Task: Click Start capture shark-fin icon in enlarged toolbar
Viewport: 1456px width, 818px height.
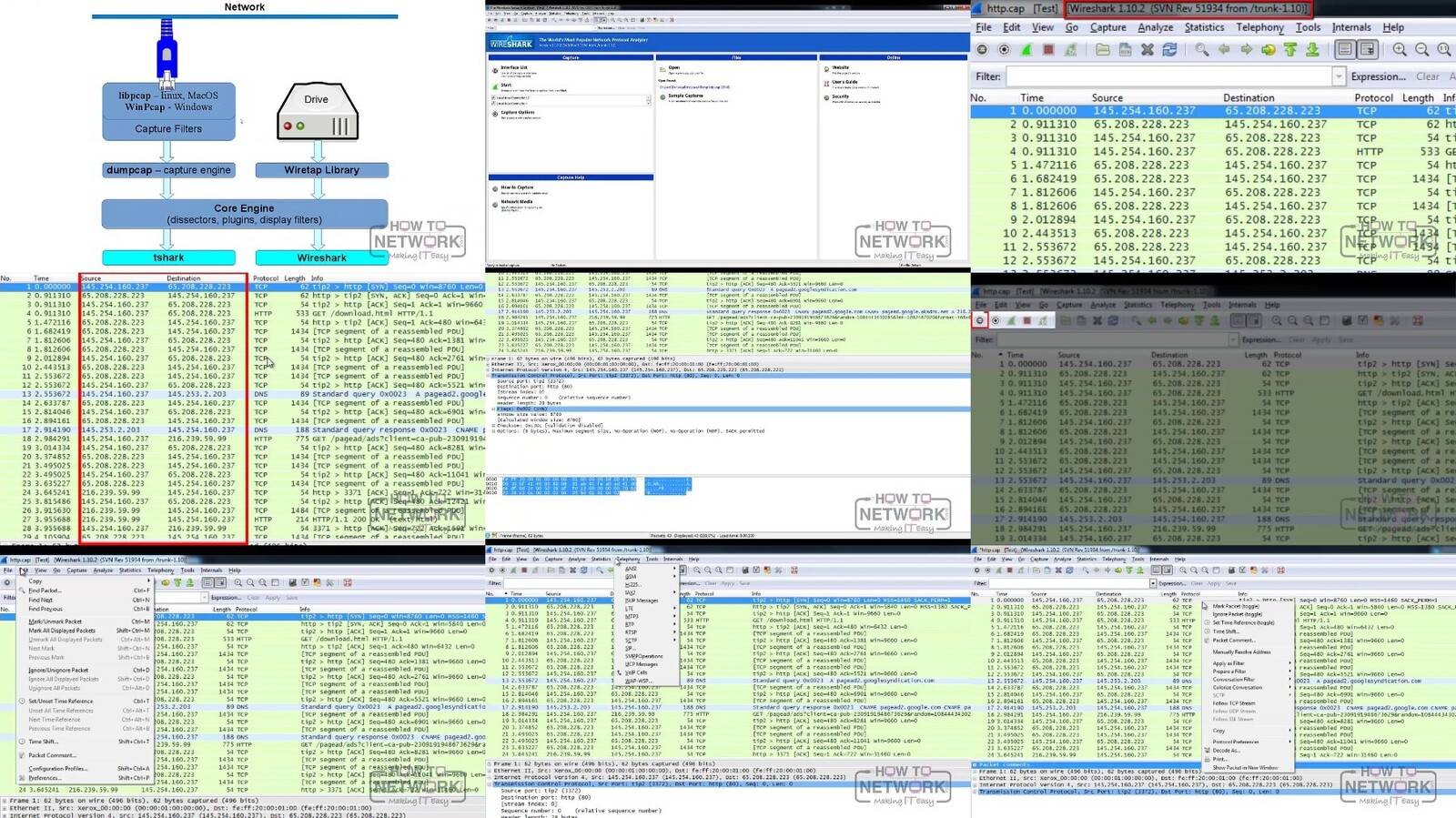Action: pos(1026,50)
